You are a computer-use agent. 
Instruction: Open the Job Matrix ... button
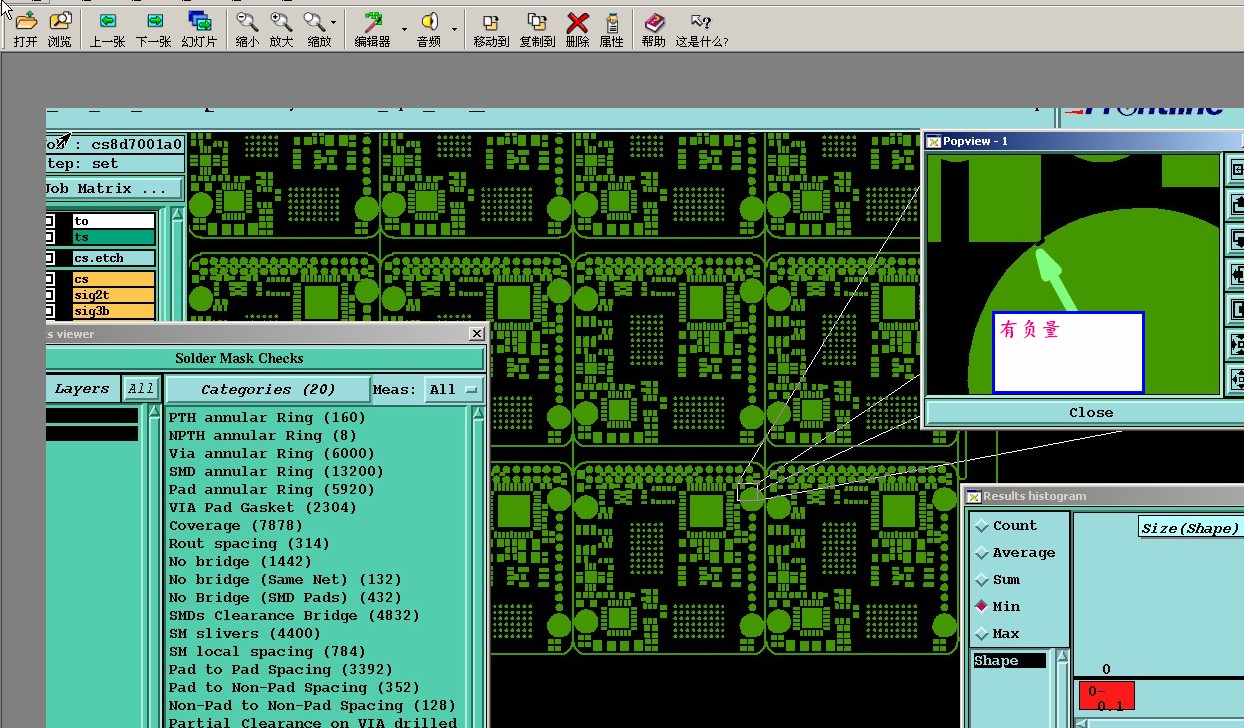pos(114,189)
